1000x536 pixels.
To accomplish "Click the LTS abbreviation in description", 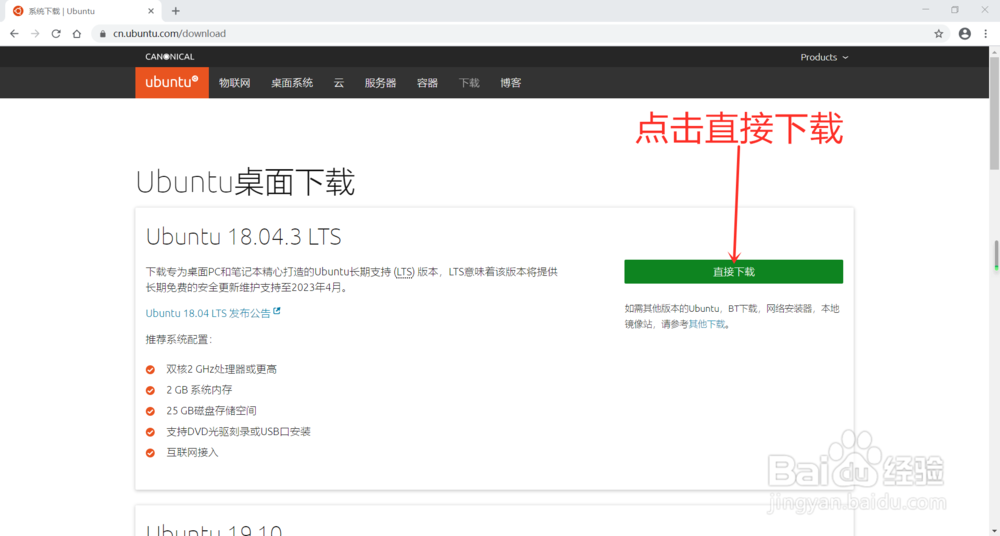I will click(404, 272).
